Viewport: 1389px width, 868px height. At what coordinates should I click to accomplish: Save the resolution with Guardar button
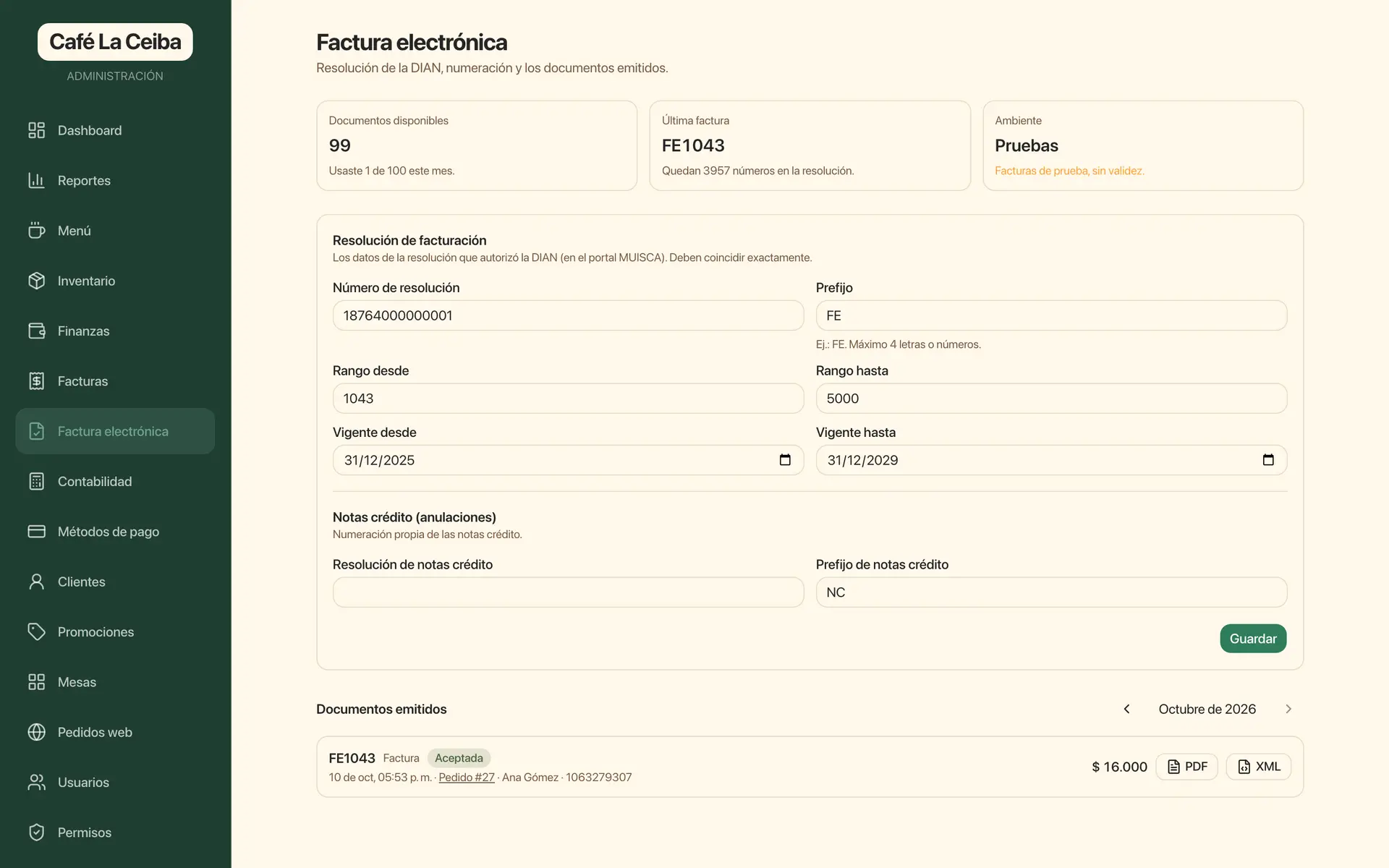point(1253,639)
